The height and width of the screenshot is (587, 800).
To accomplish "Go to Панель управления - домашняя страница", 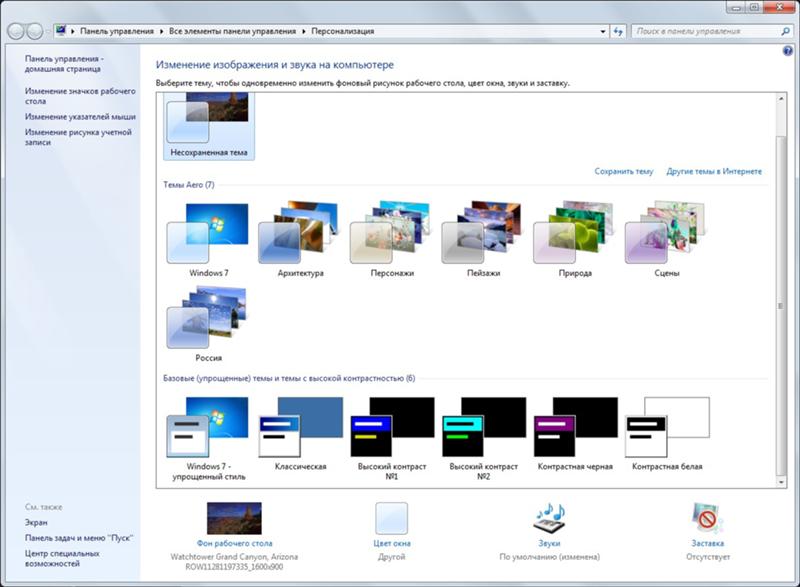I will pyautogui.click(x=64, y=64).
